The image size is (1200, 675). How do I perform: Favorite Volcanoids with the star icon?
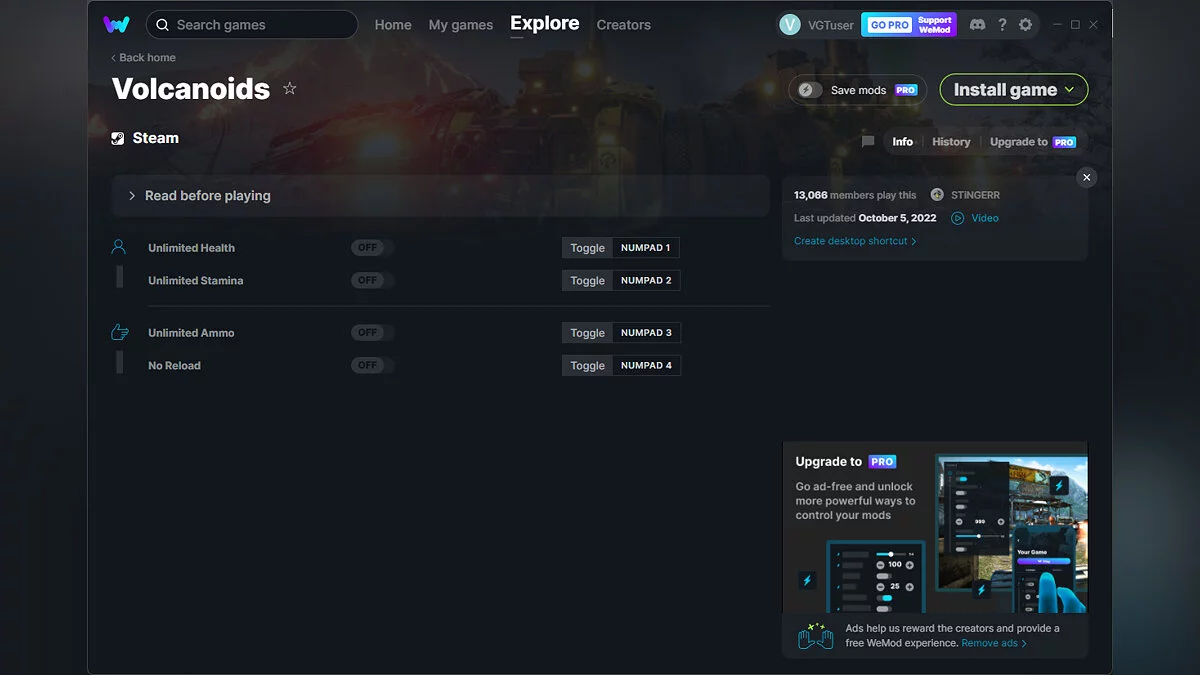point(290,89)
